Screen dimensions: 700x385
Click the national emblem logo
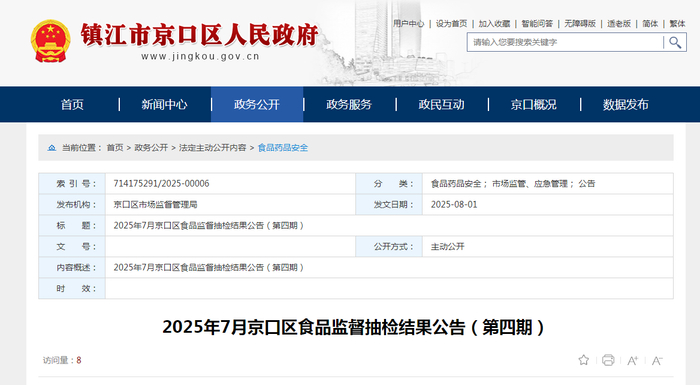point(51,41)
